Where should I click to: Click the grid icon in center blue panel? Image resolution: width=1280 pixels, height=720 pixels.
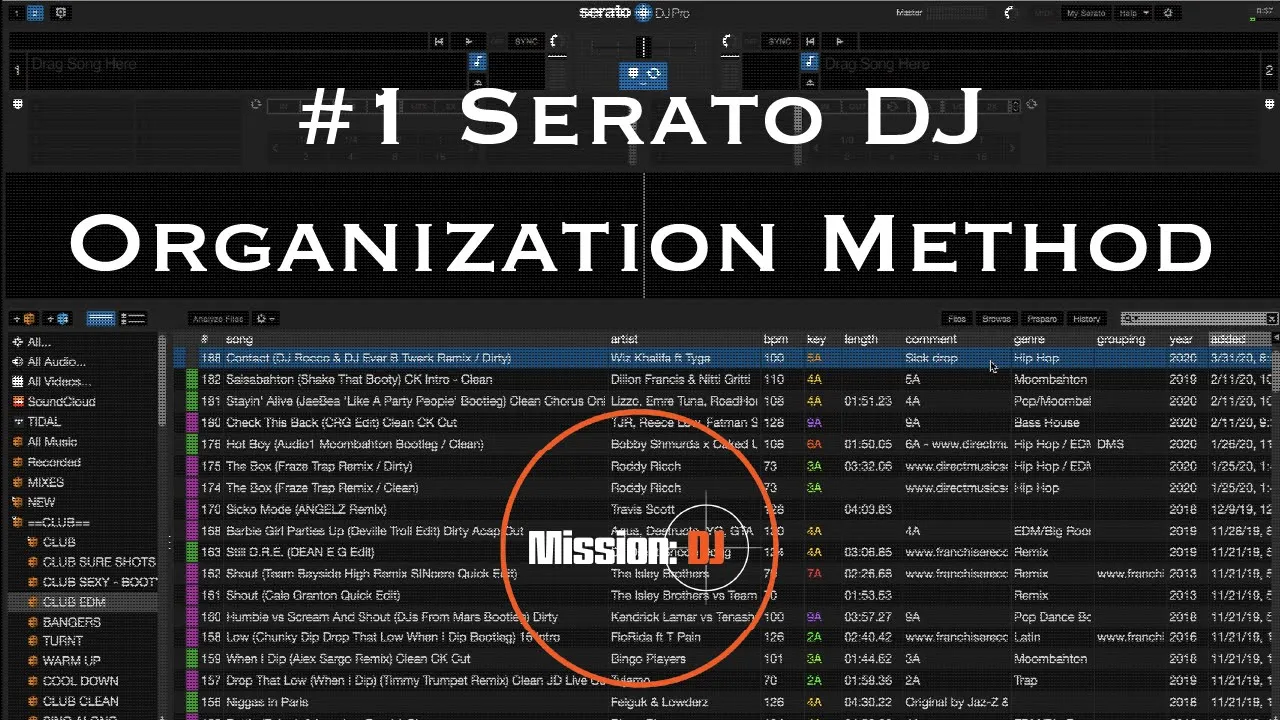[633, 73]
